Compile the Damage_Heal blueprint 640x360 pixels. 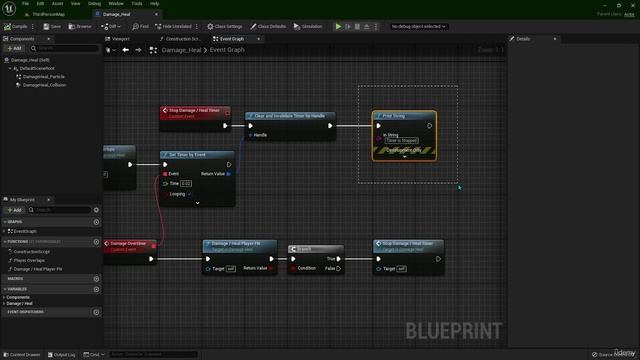click(x=16, y=27)
